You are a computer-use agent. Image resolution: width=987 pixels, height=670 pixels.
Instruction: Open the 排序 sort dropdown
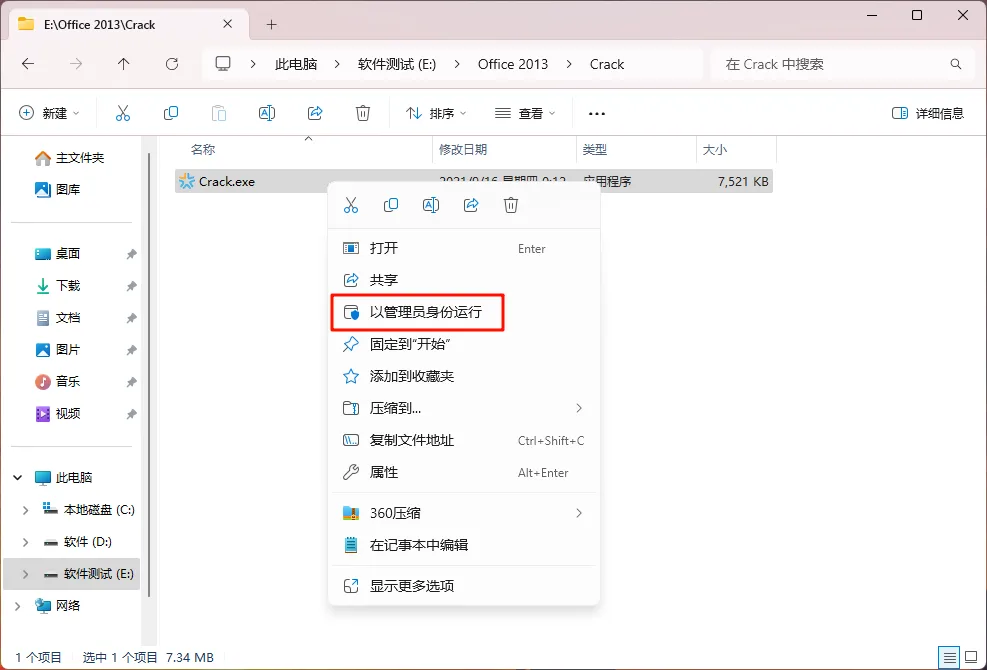(x=436, y=113)
